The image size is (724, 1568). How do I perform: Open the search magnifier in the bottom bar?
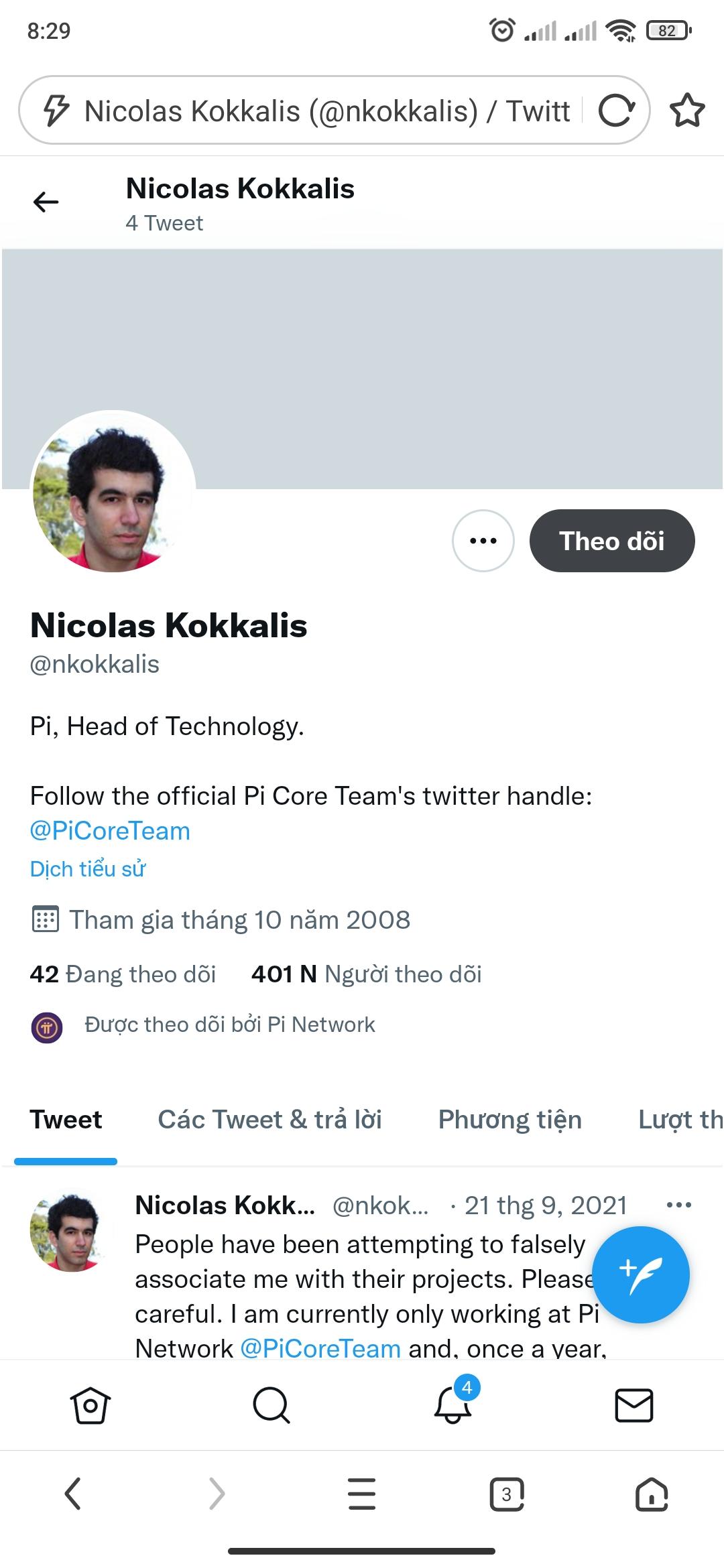271,1404
